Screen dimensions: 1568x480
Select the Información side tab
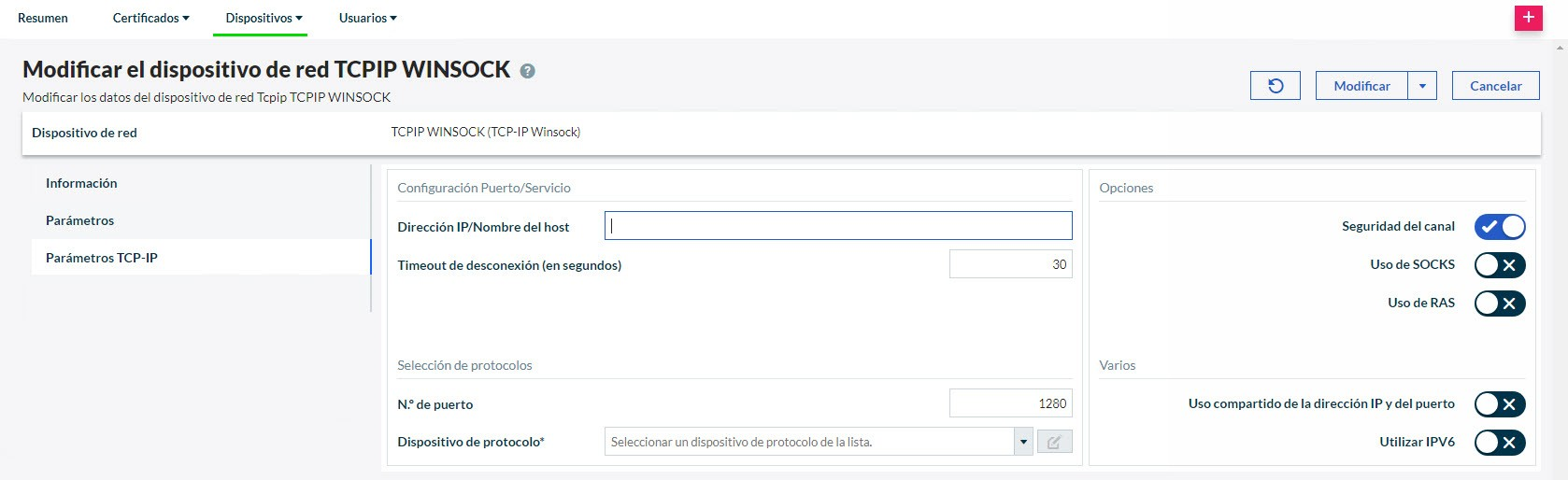(x=81, y=183)
